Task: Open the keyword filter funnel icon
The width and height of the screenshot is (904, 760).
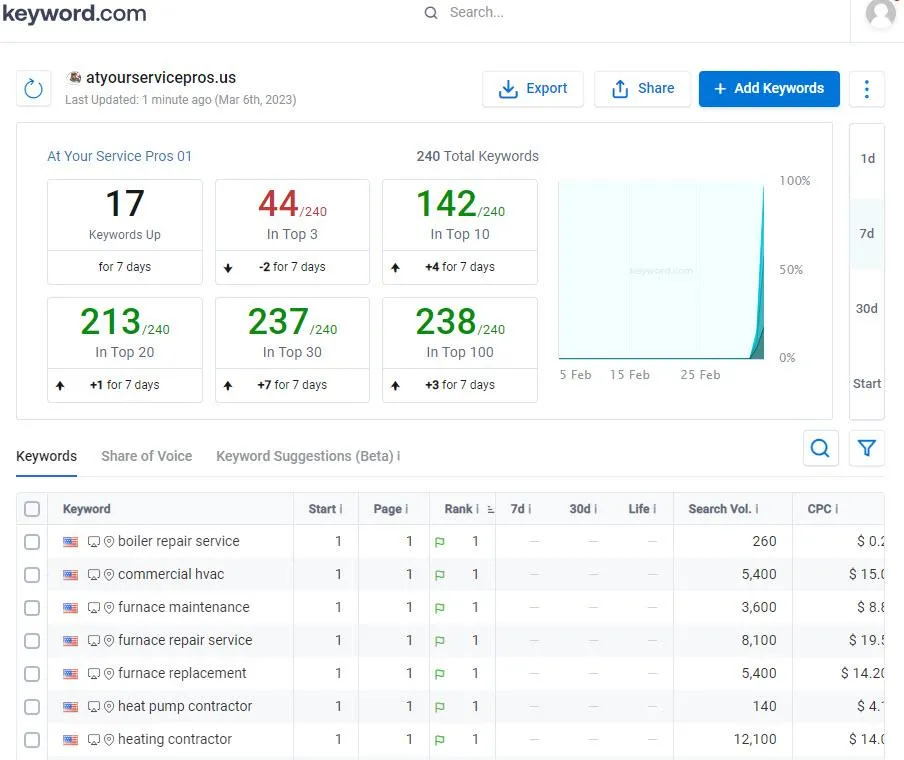Action: 866,448
